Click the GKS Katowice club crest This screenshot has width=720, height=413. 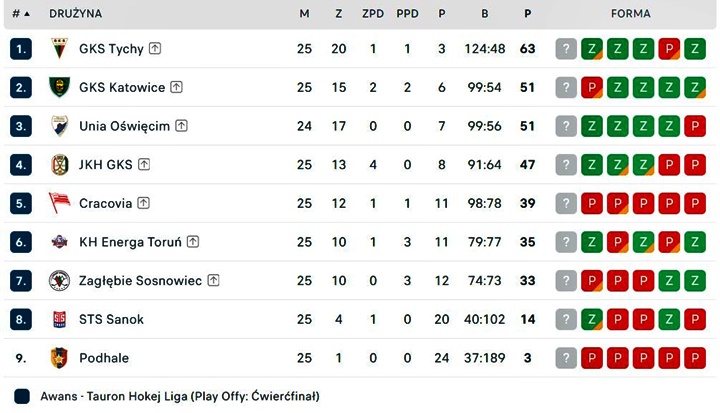(59, 88)
